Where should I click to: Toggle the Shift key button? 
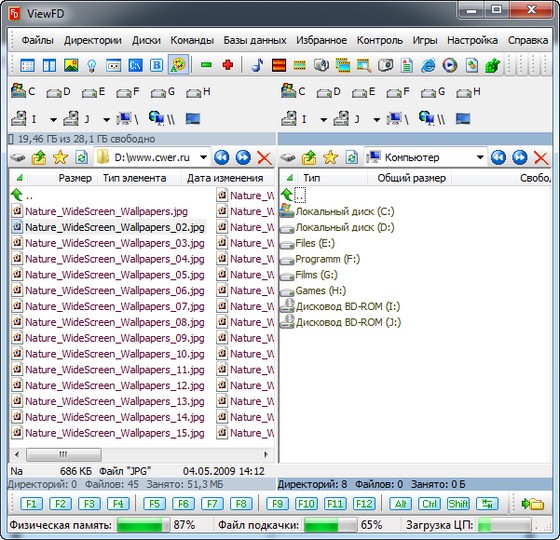click(x=458, y=504)
